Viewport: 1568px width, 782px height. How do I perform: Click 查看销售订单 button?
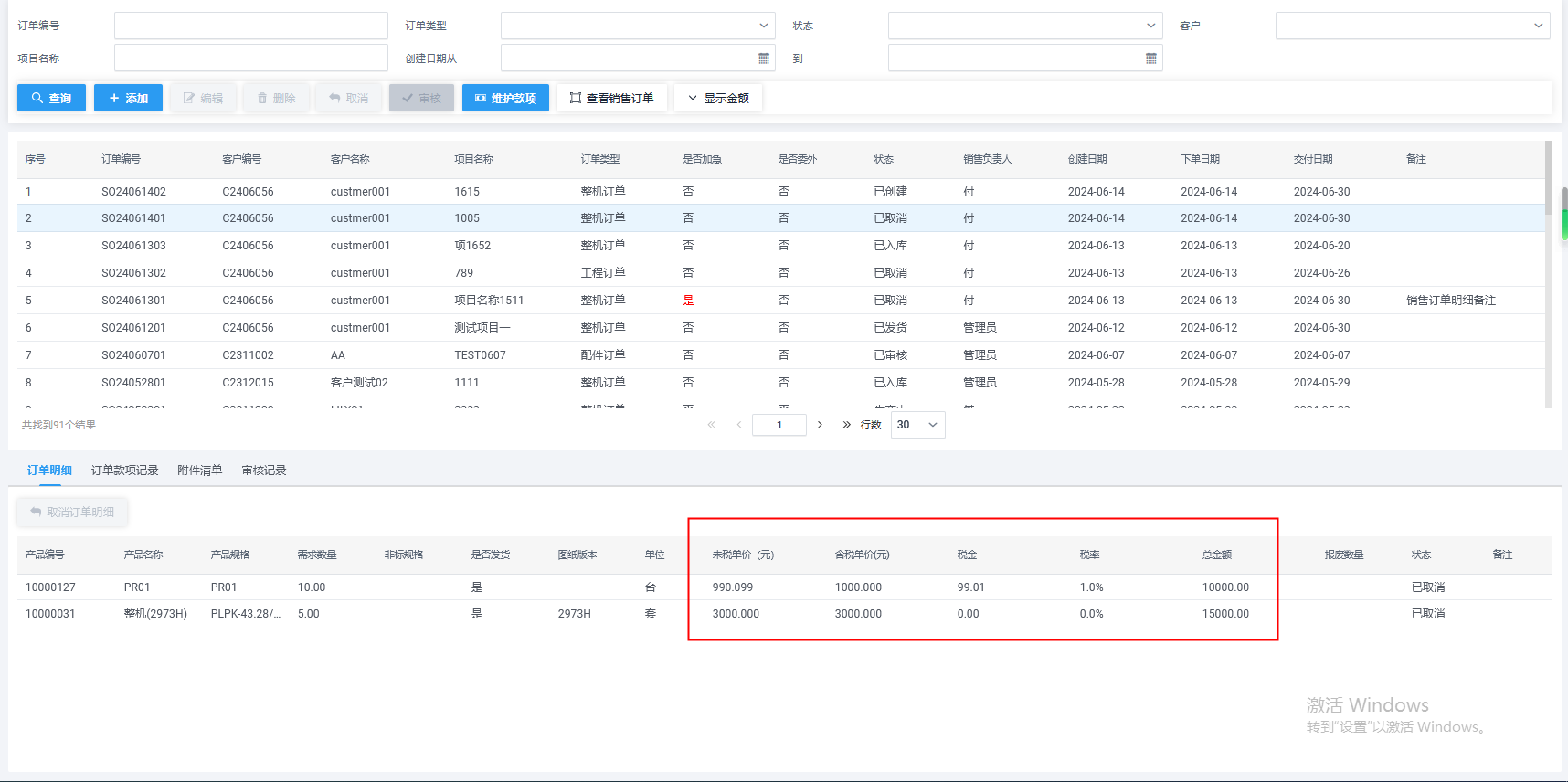(612, 98)
